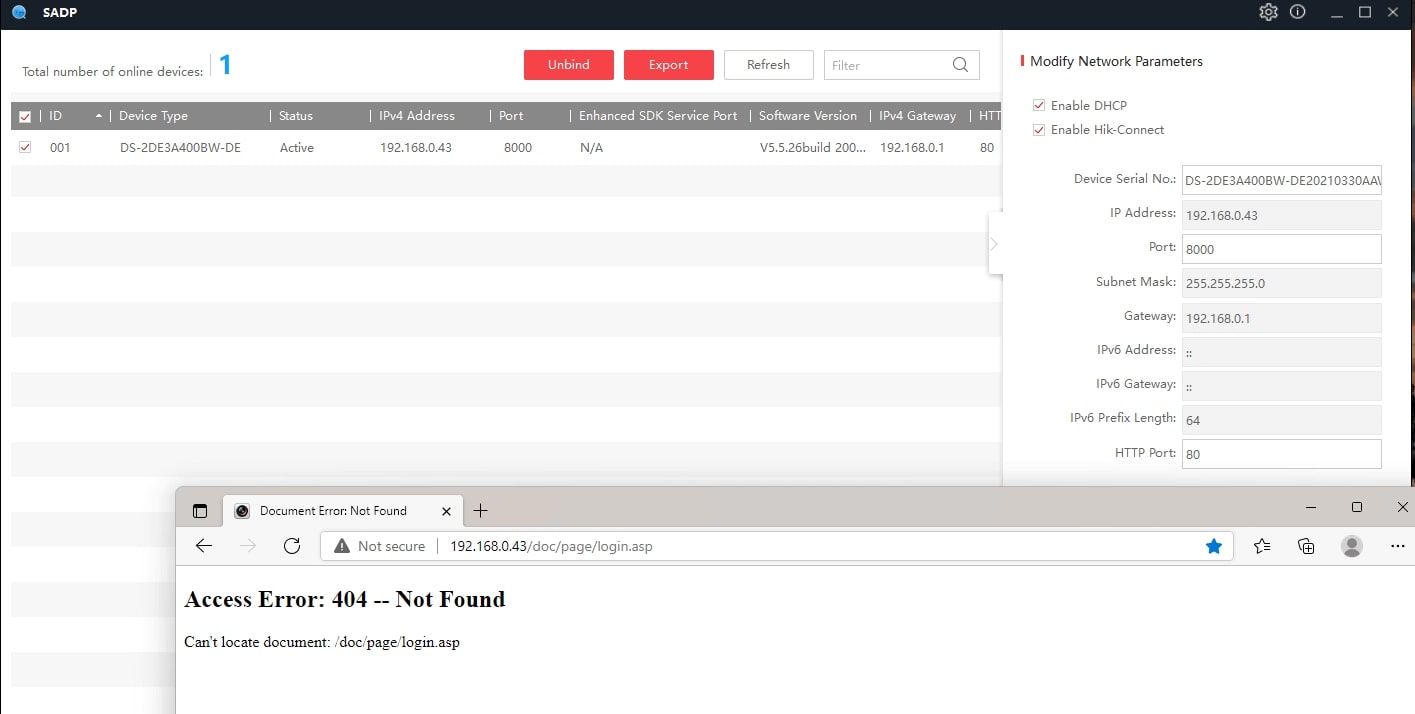Click the search magnifier in Filter box

tap(960, 65)
